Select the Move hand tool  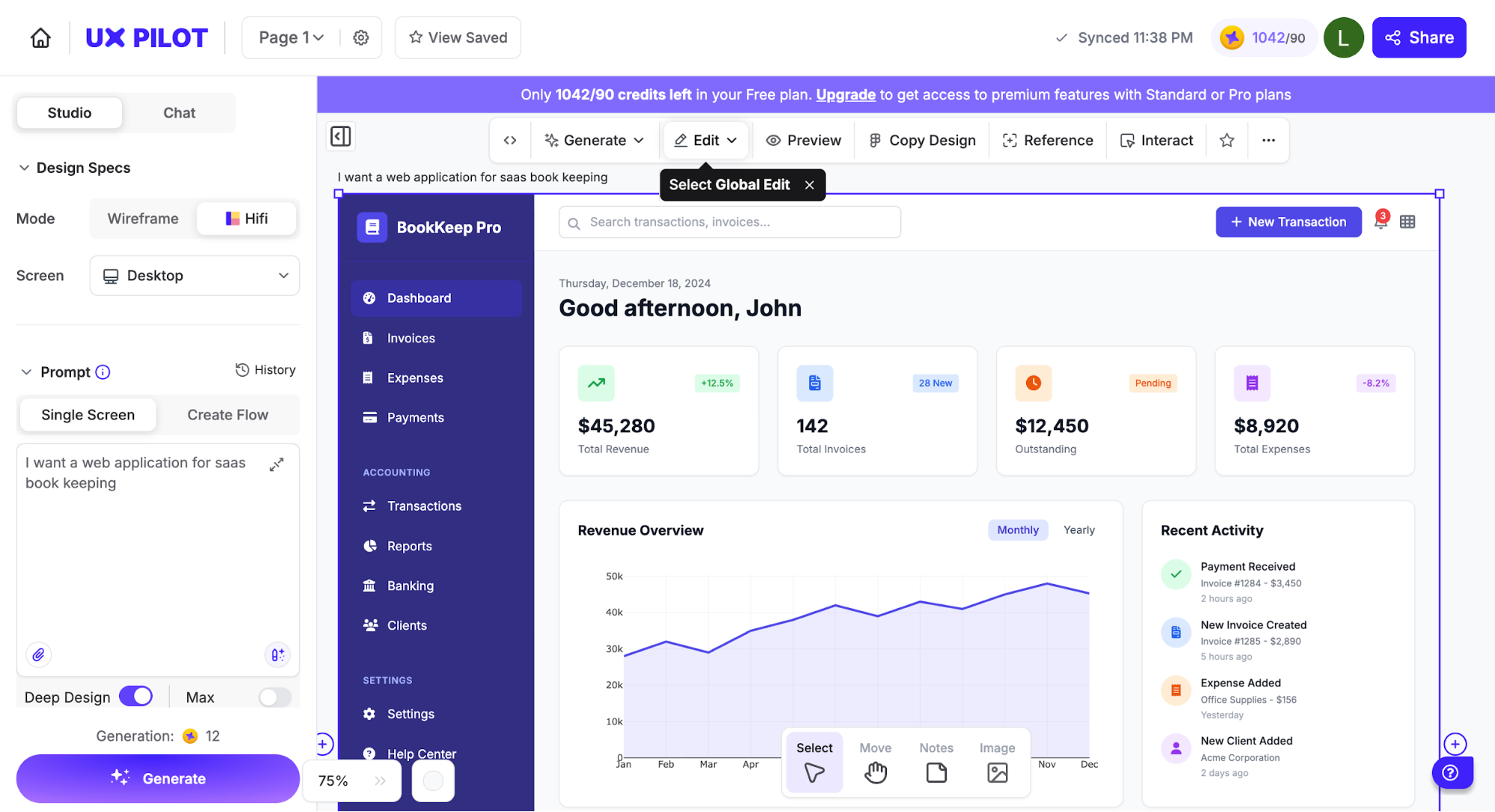pos(875,761)
